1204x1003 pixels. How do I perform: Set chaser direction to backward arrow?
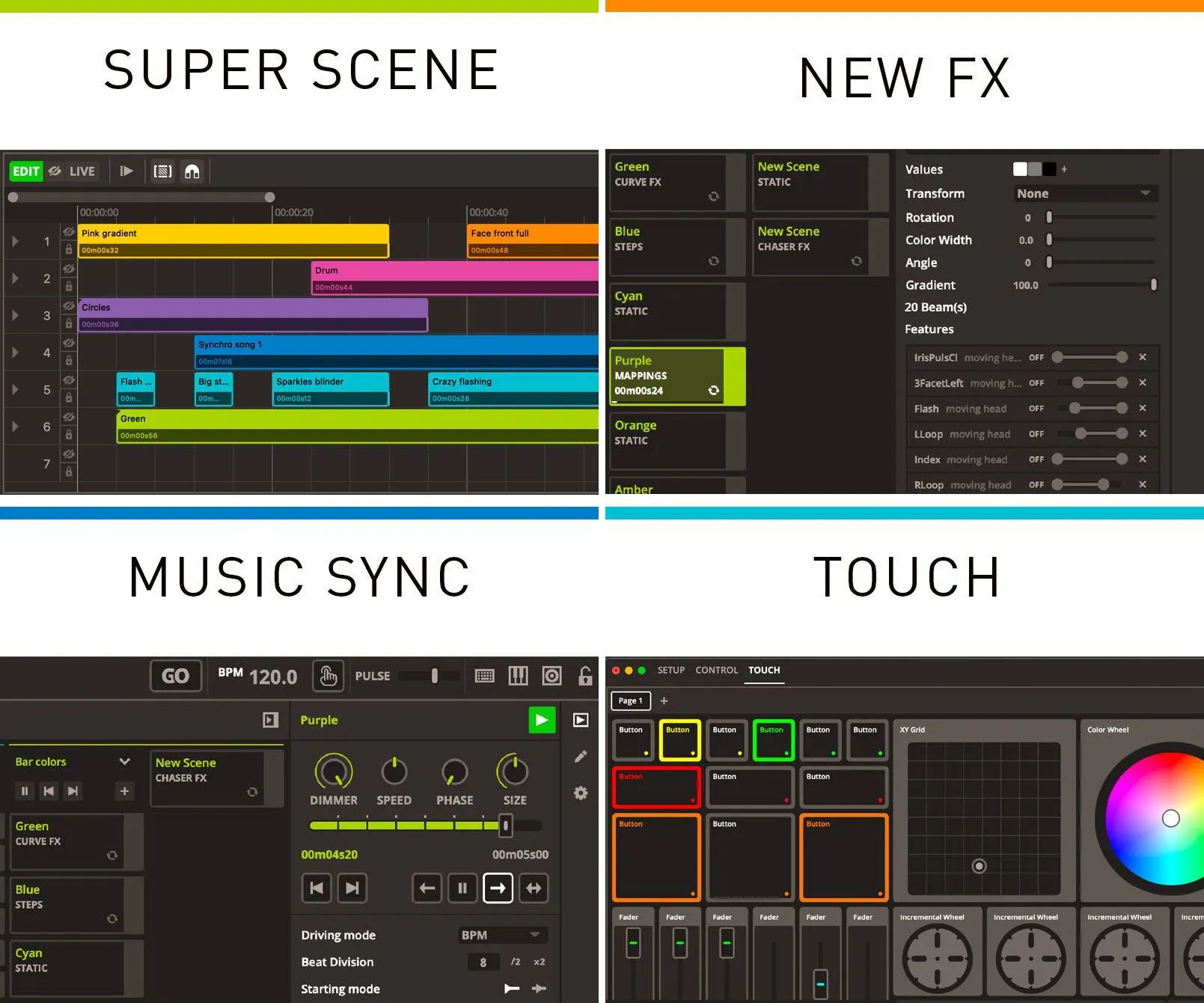click(x=427, y=888)
